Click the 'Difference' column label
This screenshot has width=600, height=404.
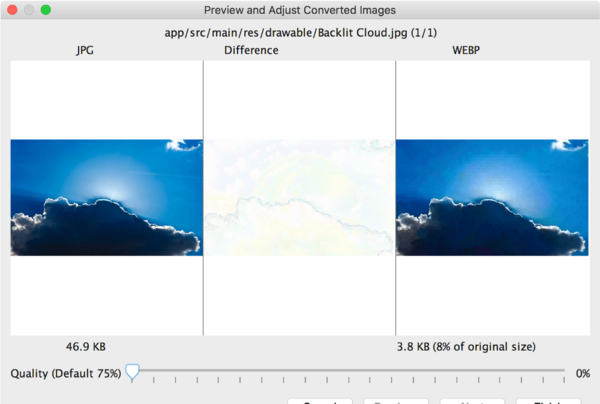251,50
